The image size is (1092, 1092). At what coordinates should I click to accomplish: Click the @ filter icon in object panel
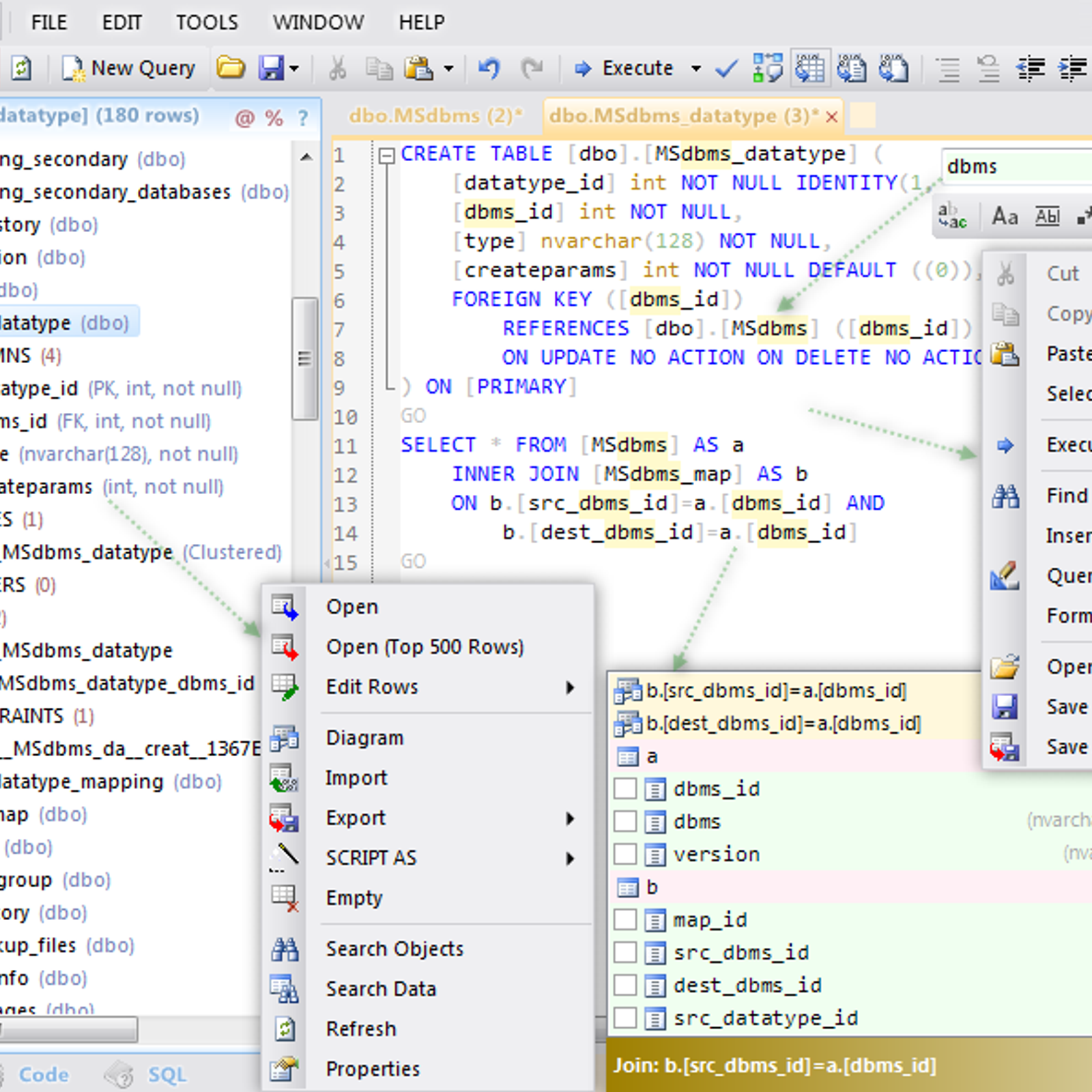(244, 119)
